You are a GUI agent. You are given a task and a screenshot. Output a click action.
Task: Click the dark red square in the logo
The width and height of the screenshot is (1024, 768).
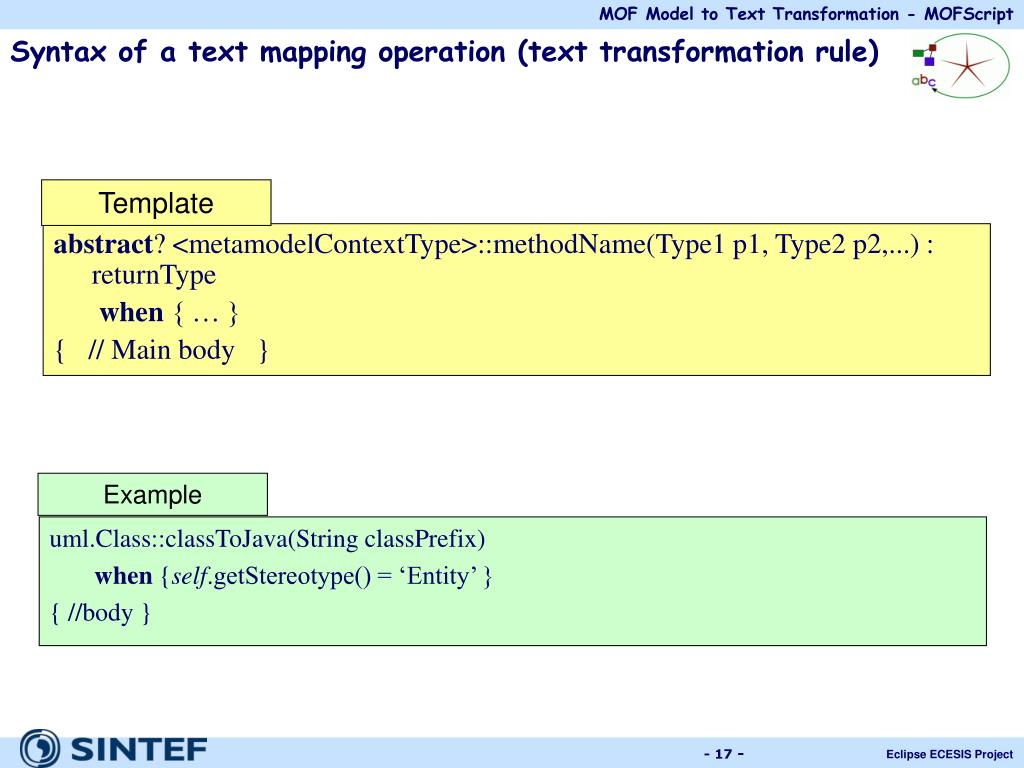tap(932, 47)
